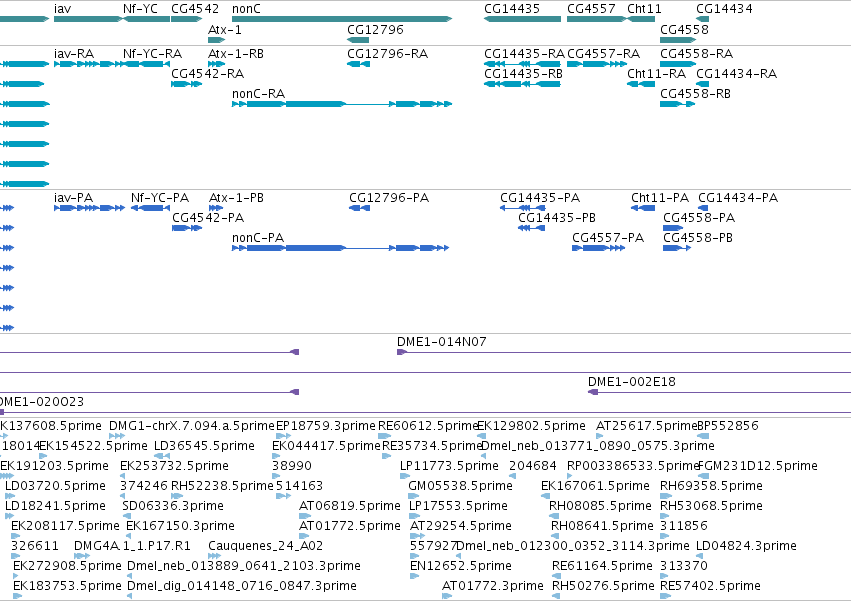This screenshot has width=851, height=601.
Task: Click the LD36545.5prime EST label
Action: 205,446
